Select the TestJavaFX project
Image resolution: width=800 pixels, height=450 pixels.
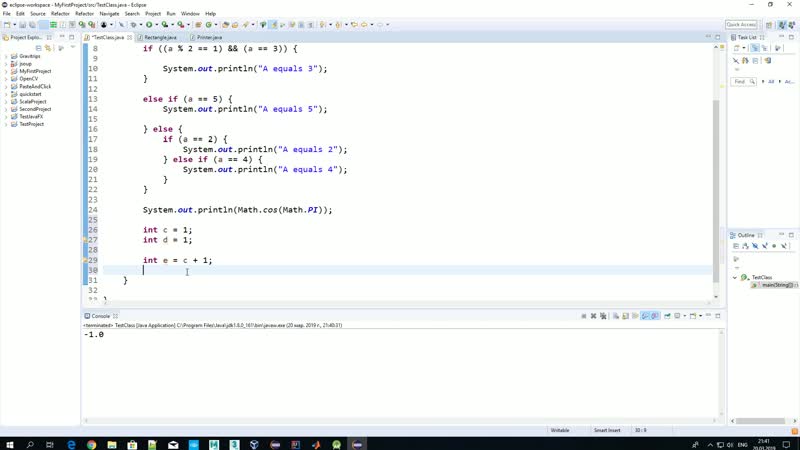click(31, 117)
